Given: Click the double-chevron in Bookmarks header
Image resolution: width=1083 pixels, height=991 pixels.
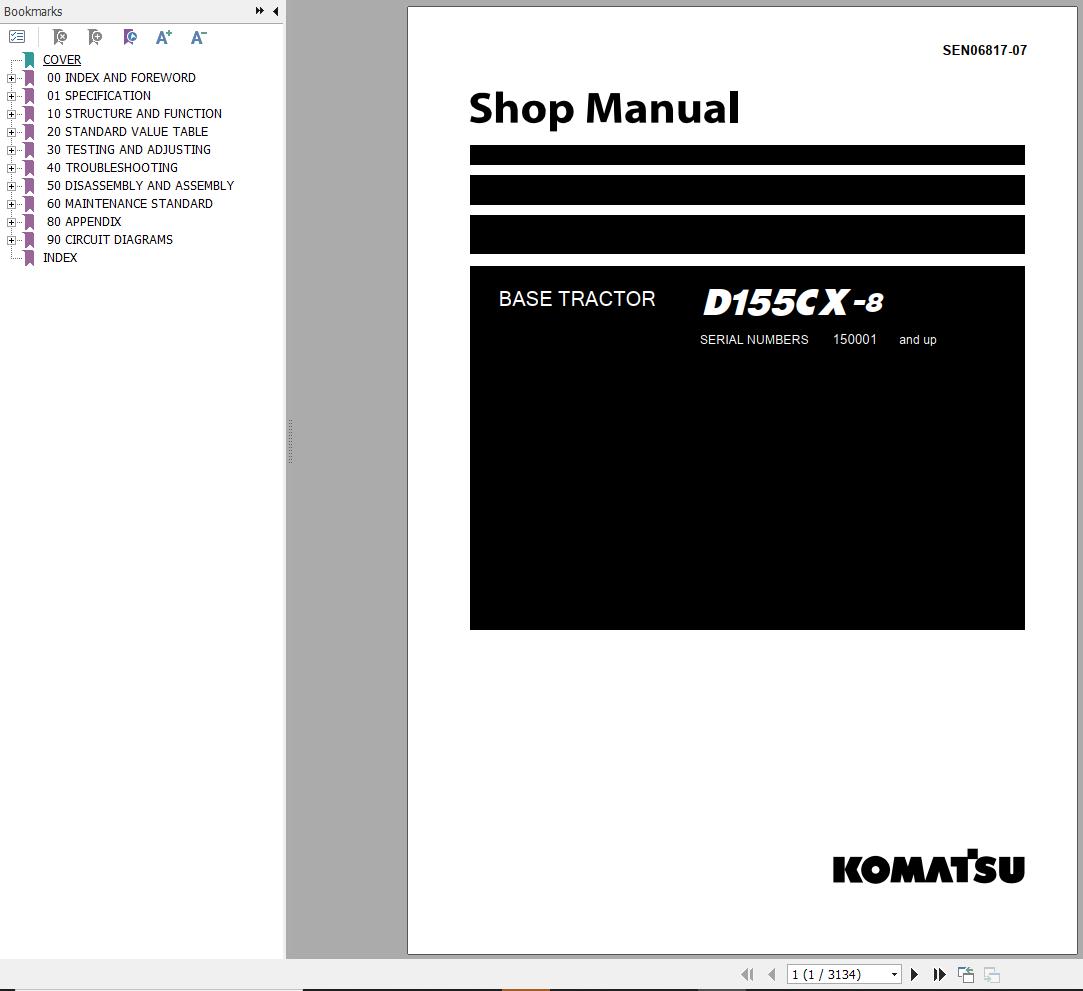Looking at the screenshot, I should coord(259,11).
